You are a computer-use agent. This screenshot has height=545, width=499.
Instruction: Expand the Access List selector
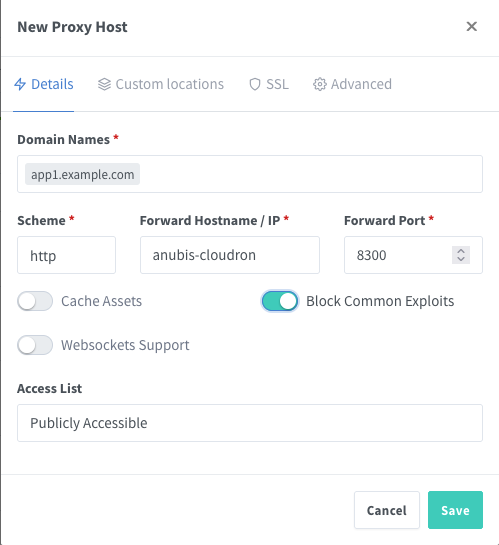point(250,423)
